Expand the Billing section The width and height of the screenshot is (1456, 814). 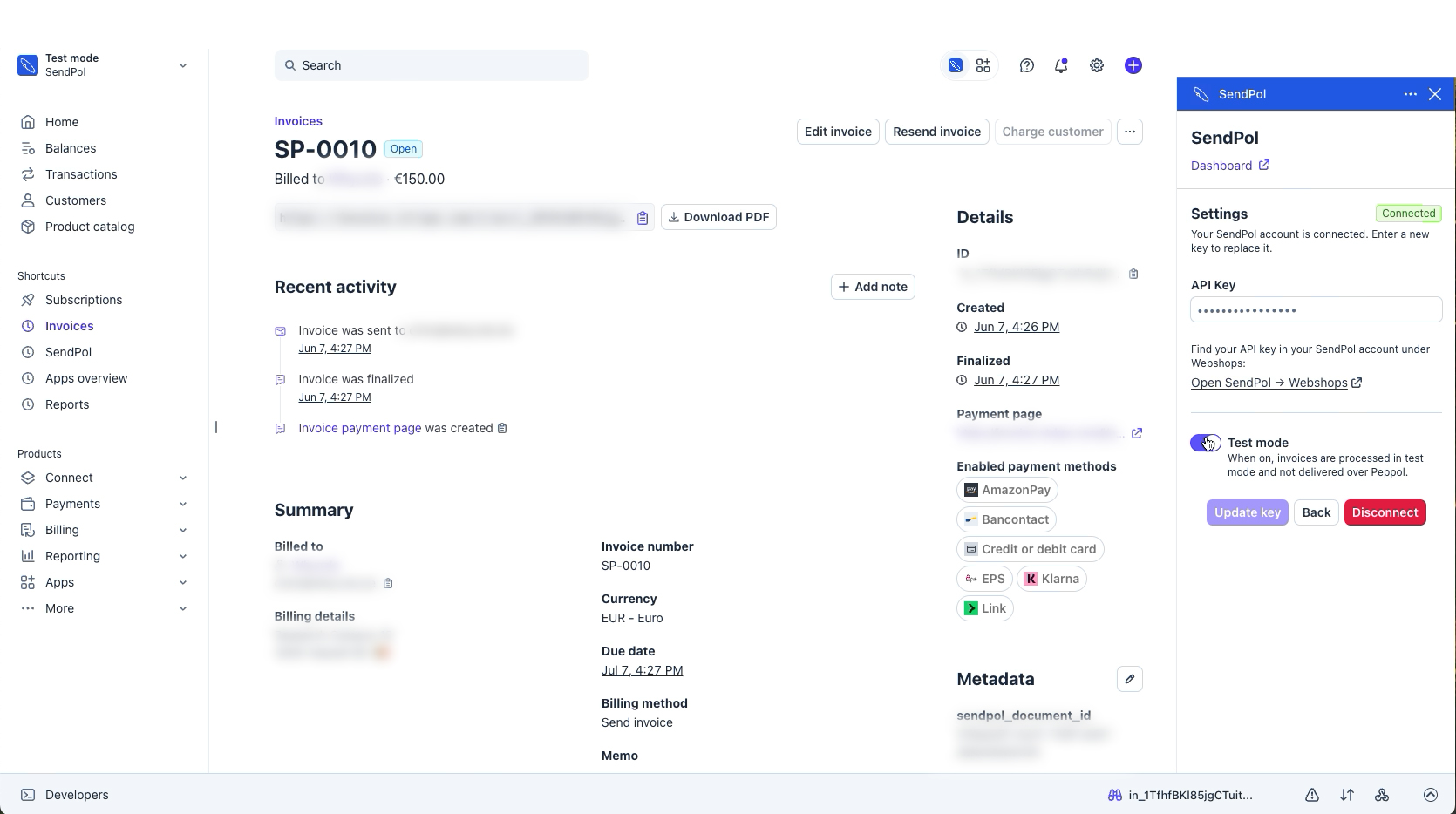point(104,530)
